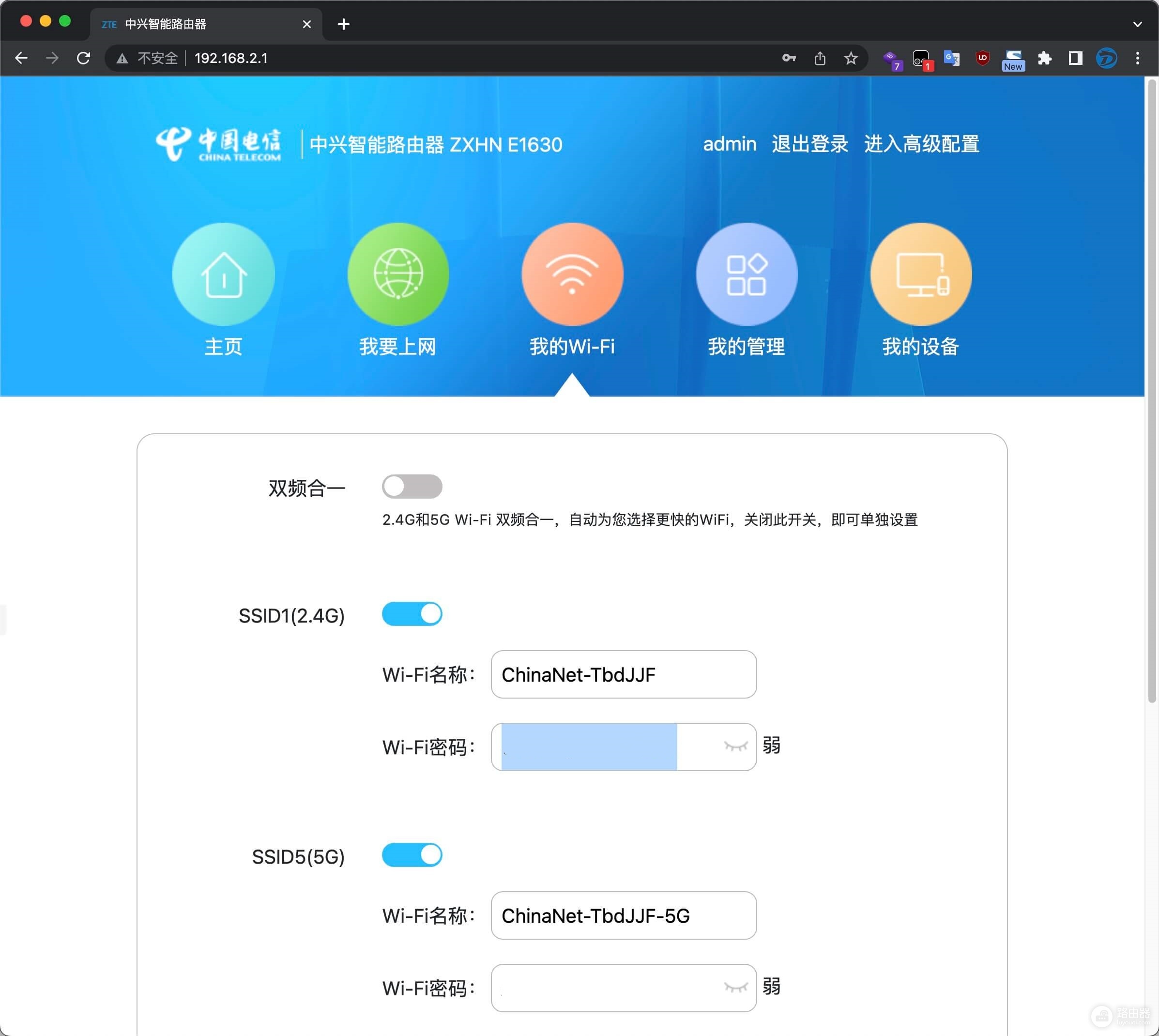
Task: Click the 5G Wi-Fi密码 field
Action: [x=624, y=987]
